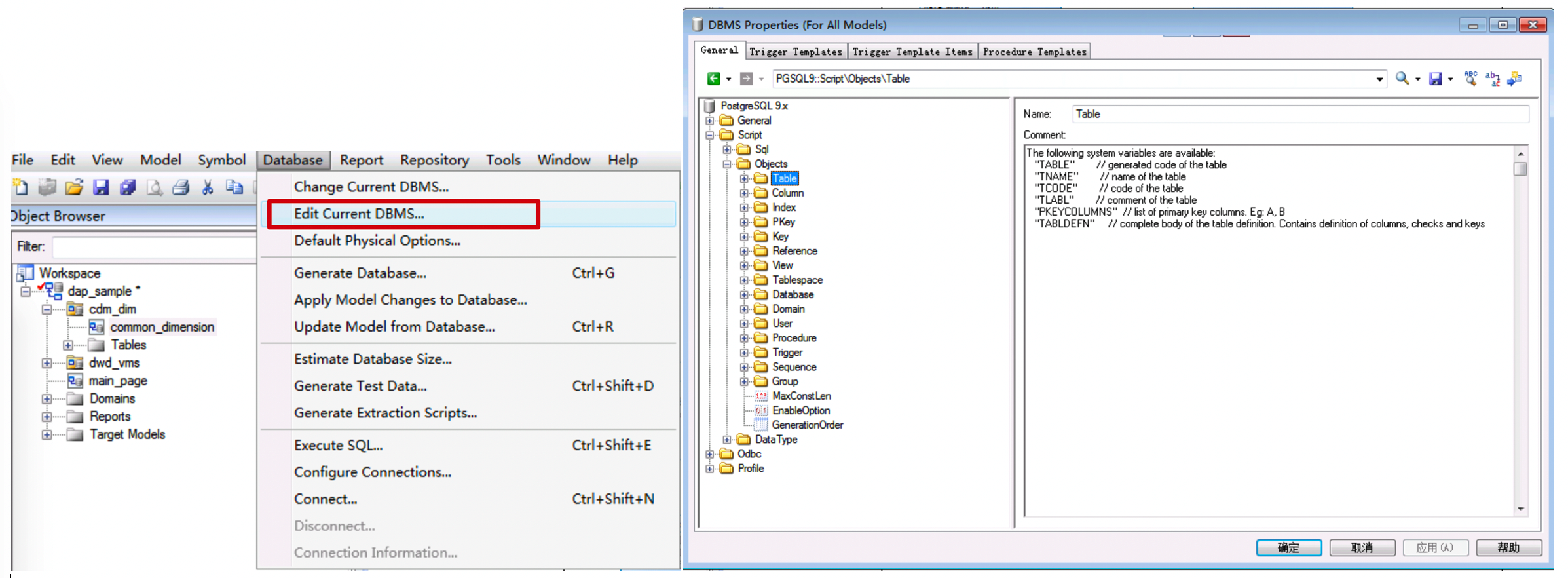The width and height of the screenshot is (1568, 578).
Task: Select the Column folder in Objects tree
Action: coord(787,193)
